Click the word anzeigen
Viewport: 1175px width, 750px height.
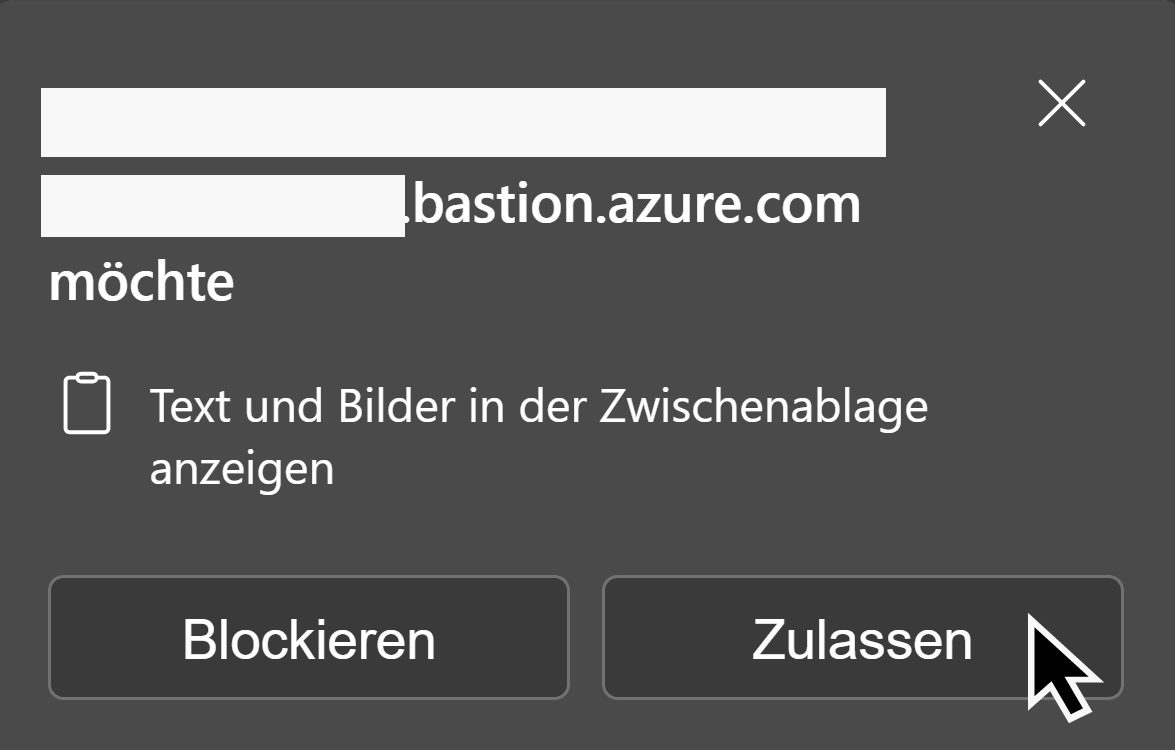[241, 468]
